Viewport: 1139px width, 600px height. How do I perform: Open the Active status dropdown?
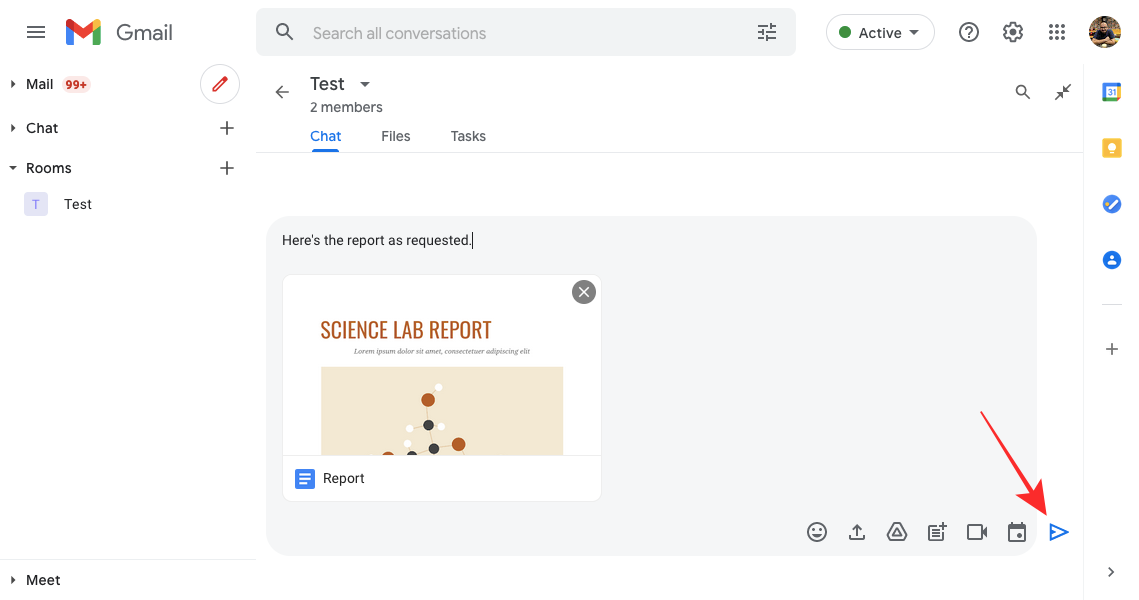[880, 33]
